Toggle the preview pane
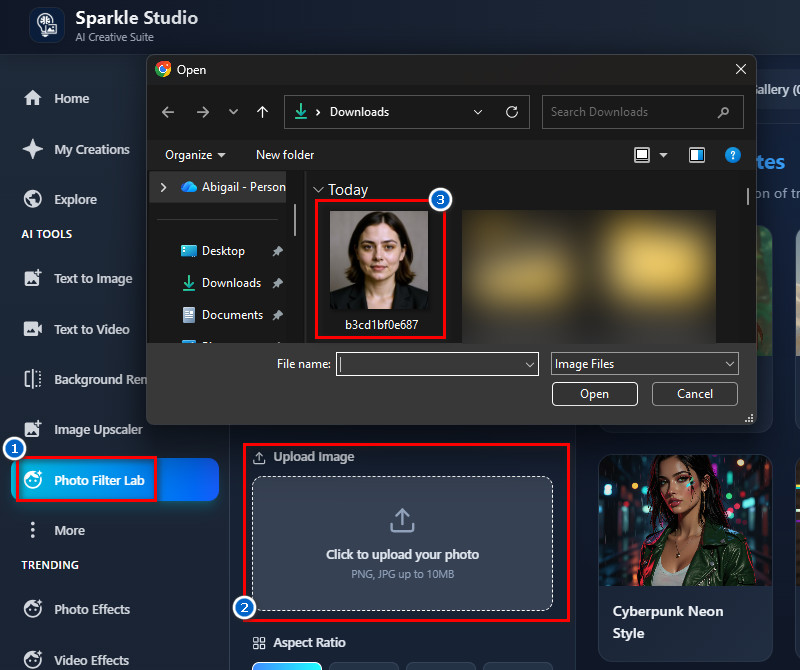The height and width of the screenshot is (670, 800). coord(696,155)
